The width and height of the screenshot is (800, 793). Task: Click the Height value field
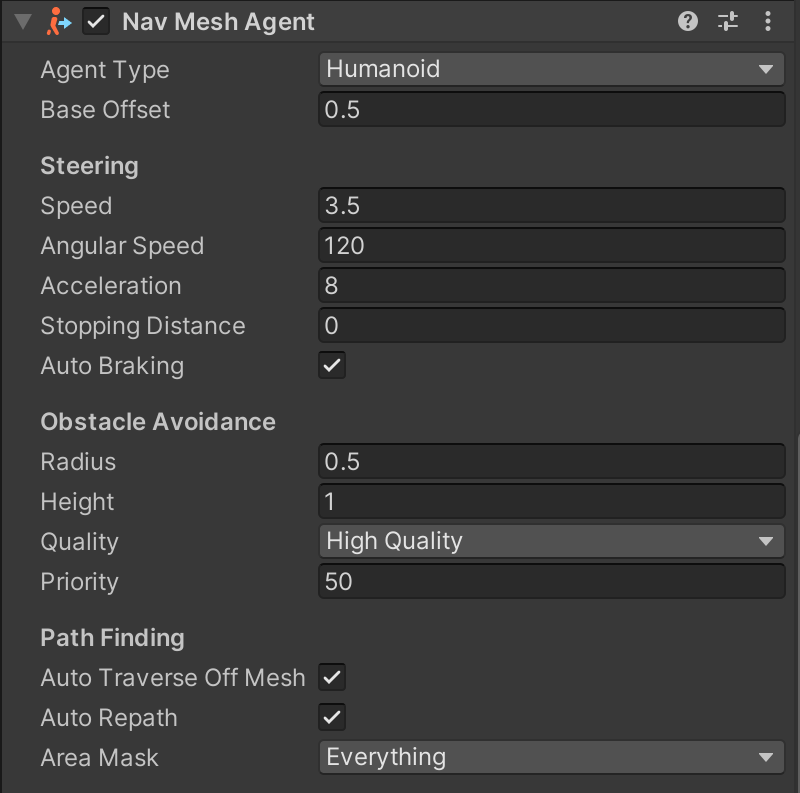click(552, 501)
